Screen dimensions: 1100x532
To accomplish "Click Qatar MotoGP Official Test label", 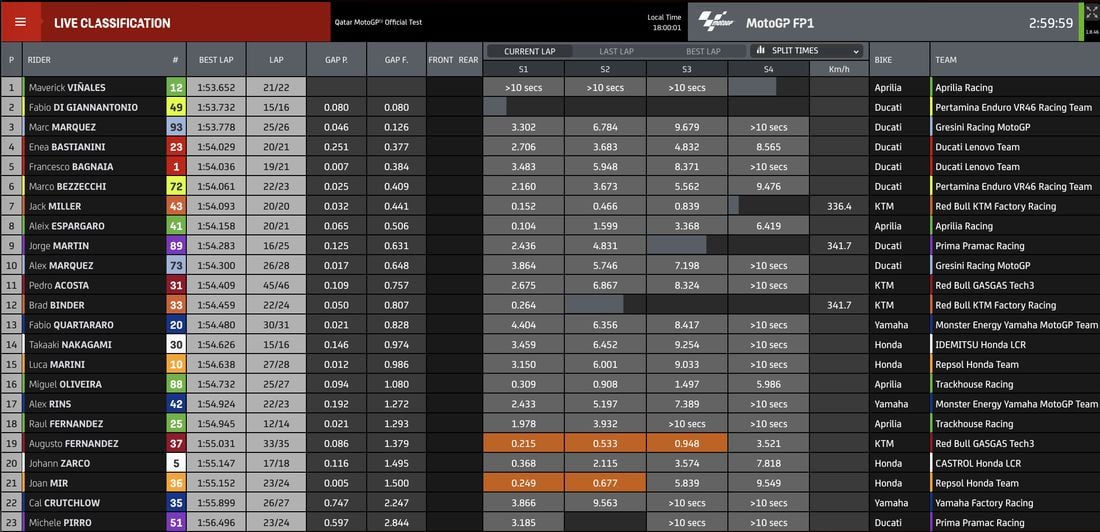I will (x=378, y=22).
